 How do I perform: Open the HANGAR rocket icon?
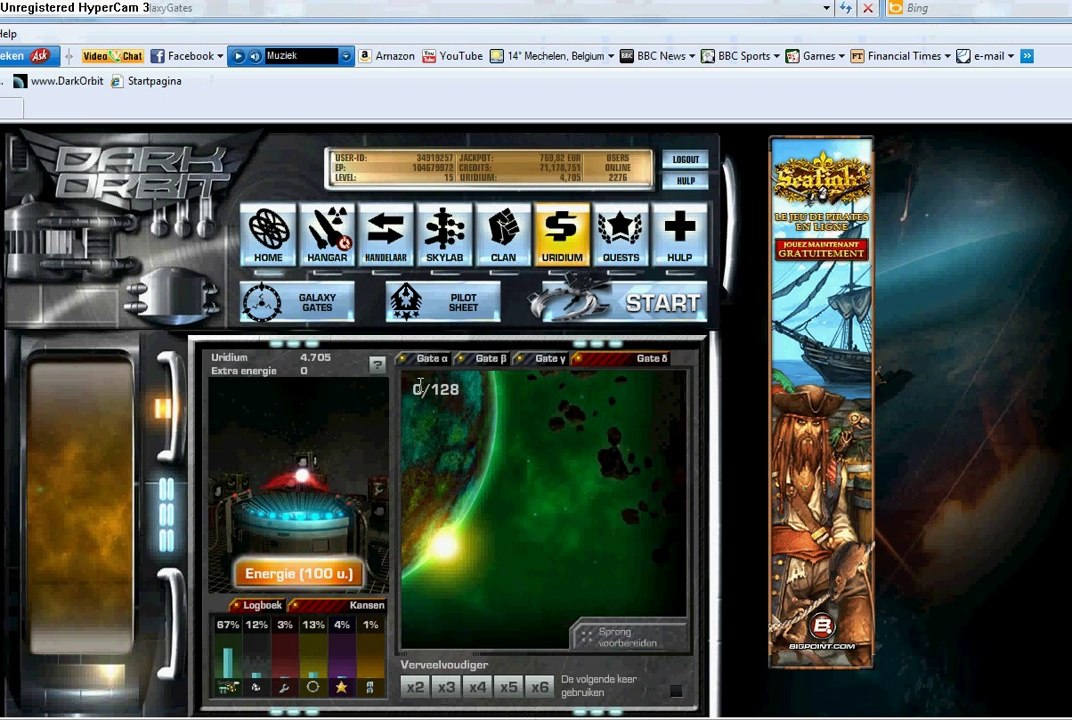click(x=327, y=235)
